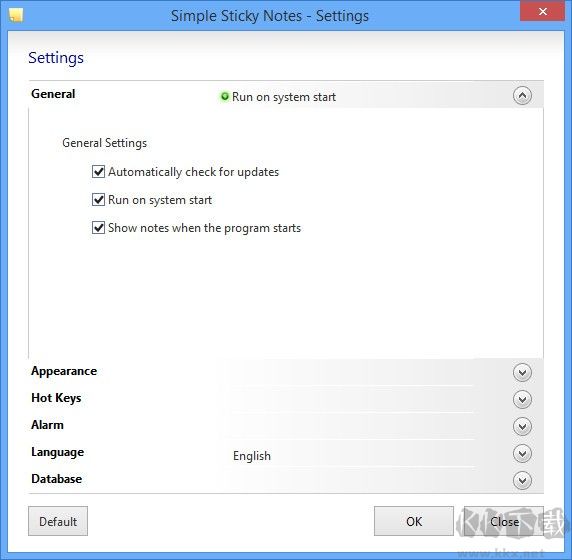Click the General Settings label

105,143
